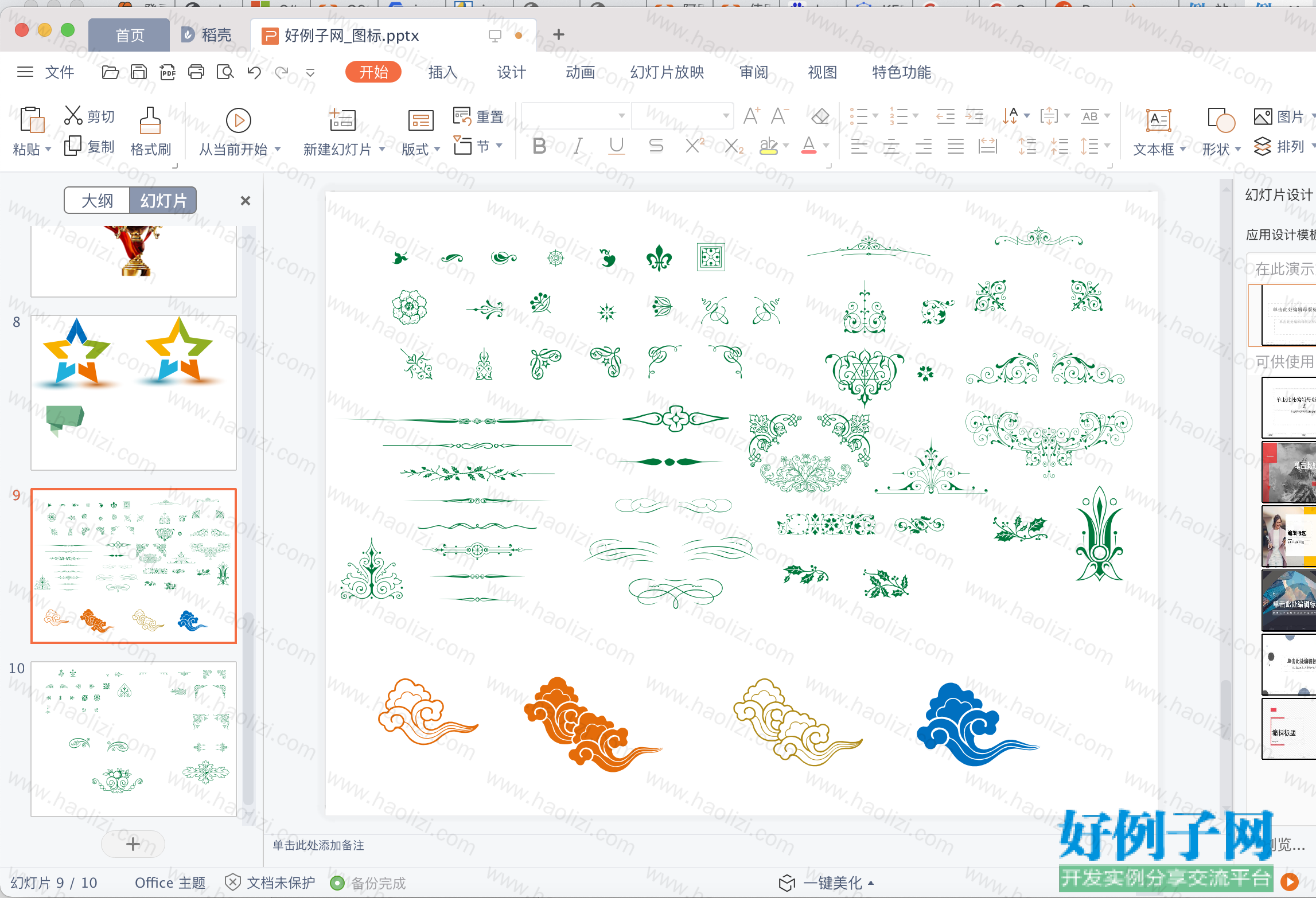Switch side panel to 大纲 outline view
Viewport: 1316px width, 898px height.
point(98,201)
